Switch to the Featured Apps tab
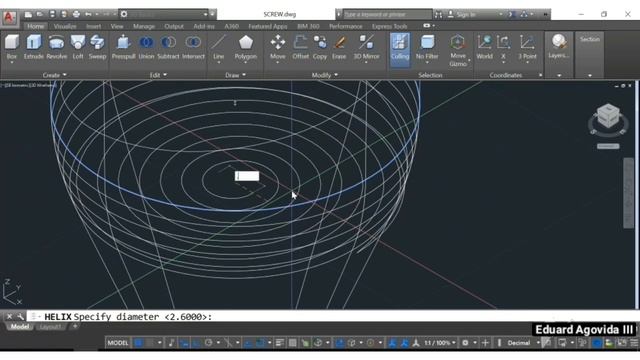This screenshot has height=360, width=640. (268, 26)
